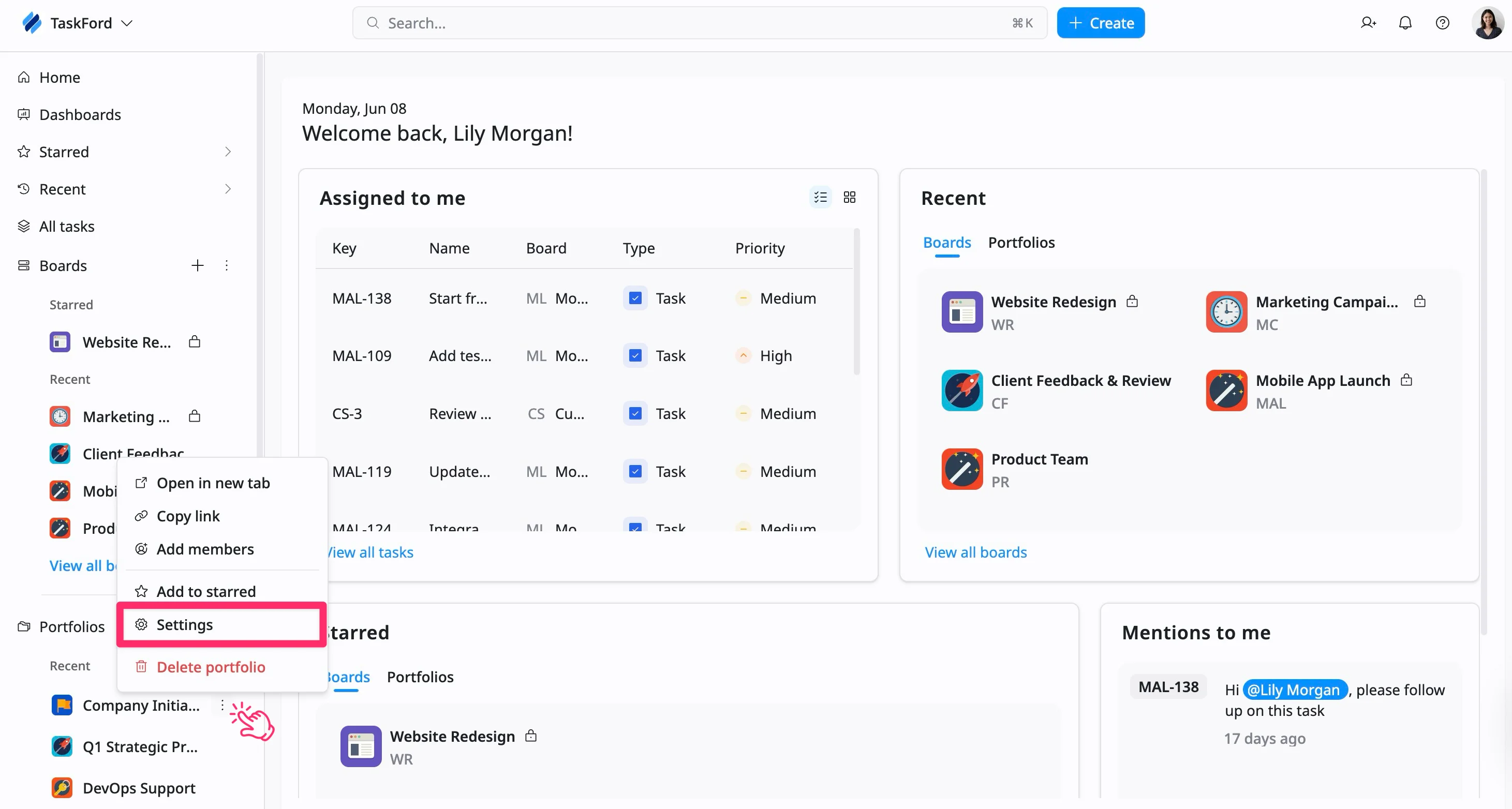The width and height of the screenshot is (1512, 809).
Task: Open Product Team board card
Action: [x=1015, y=469]
